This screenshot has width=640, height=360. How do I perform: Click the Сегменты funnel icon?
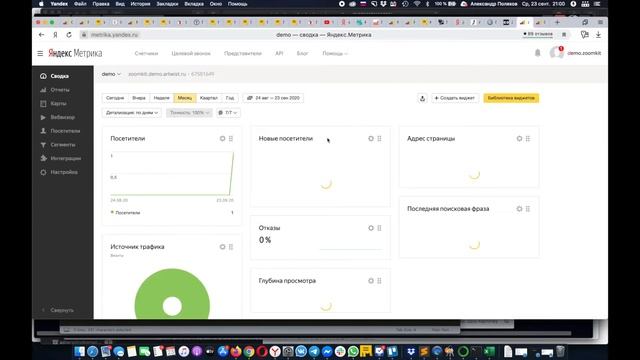(x=43, y=145)
